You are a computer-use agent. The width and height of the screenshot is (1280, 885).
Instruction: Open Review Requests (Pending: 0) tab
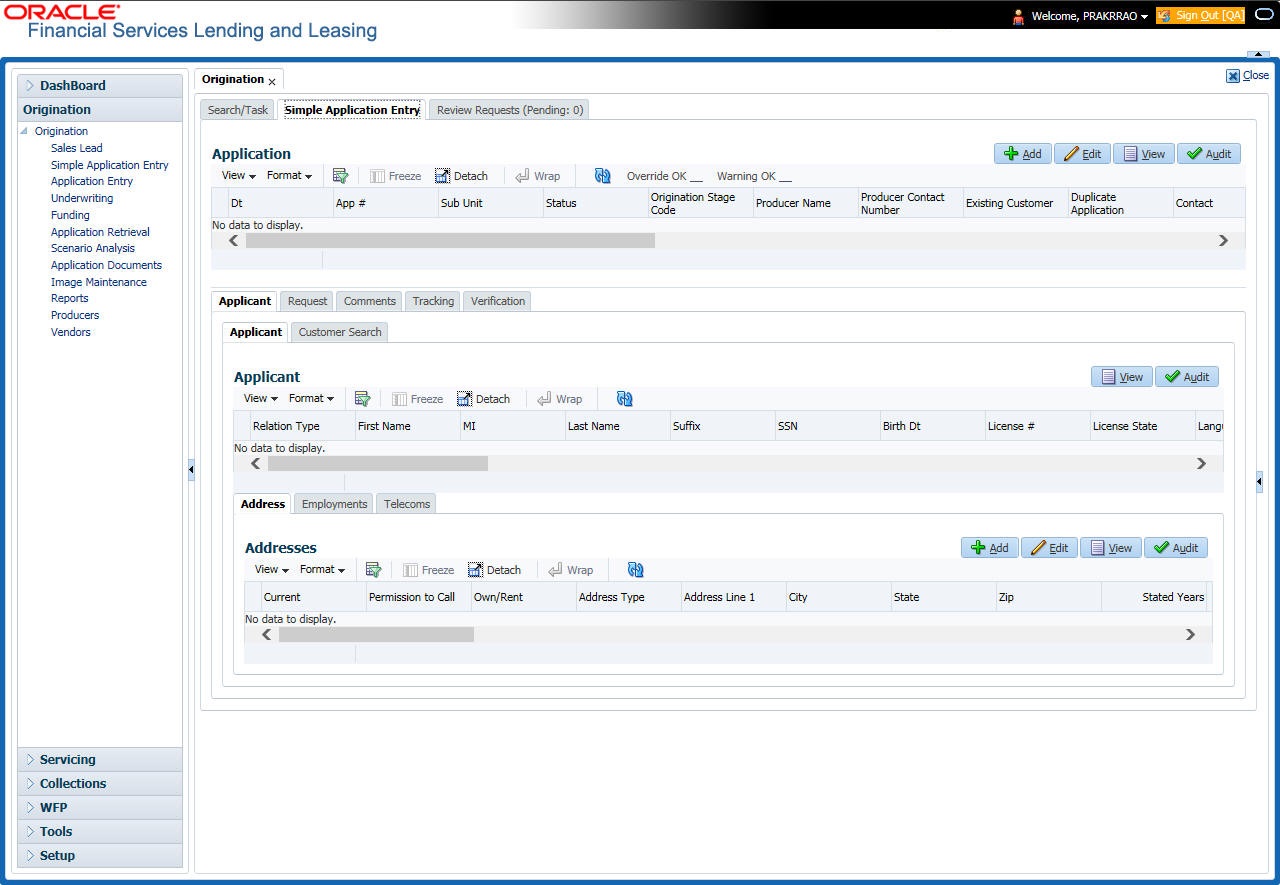(510, 110)
